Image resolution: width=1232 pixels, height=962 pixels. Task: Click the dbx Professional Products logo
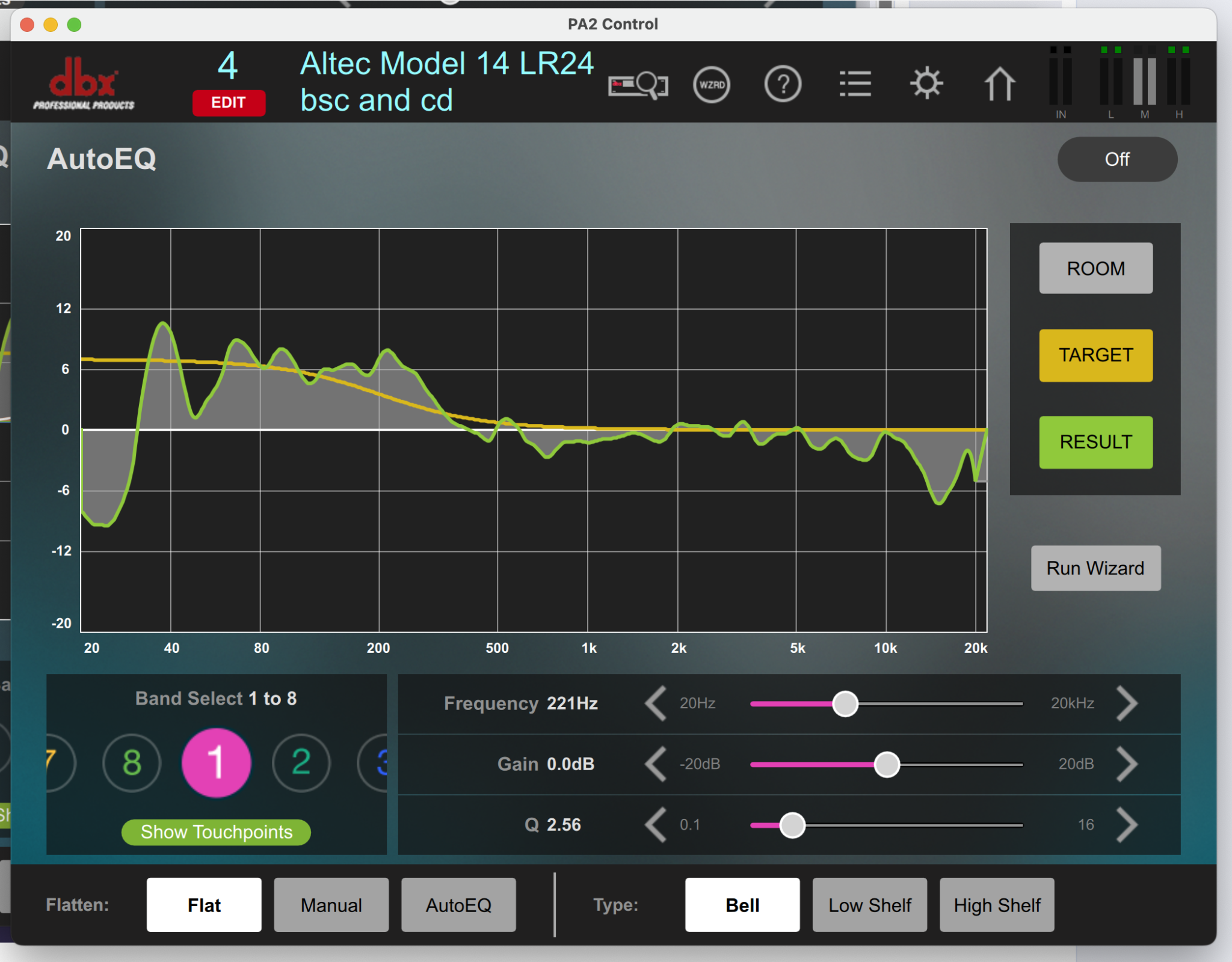(x=84, y=83)
